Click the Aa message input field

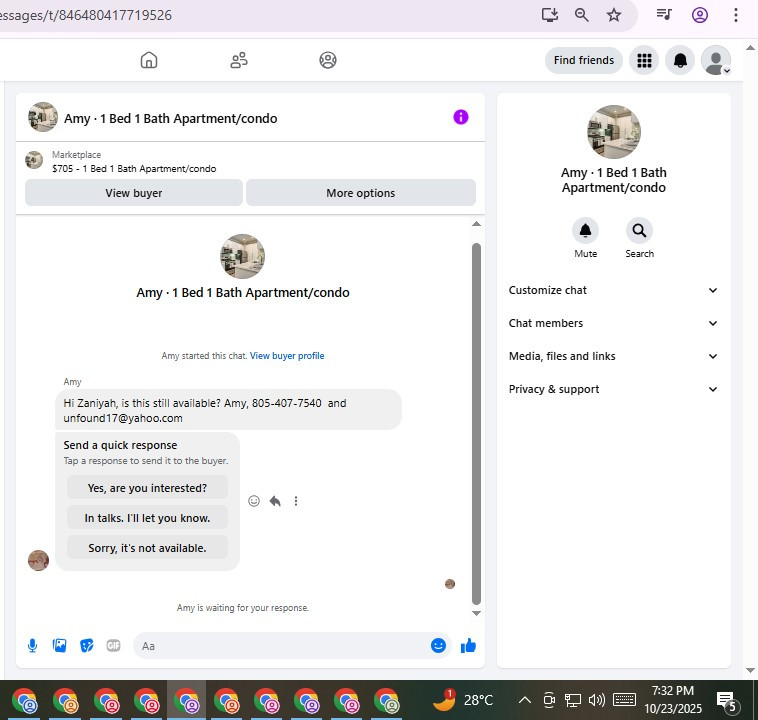tap(280, 646)
